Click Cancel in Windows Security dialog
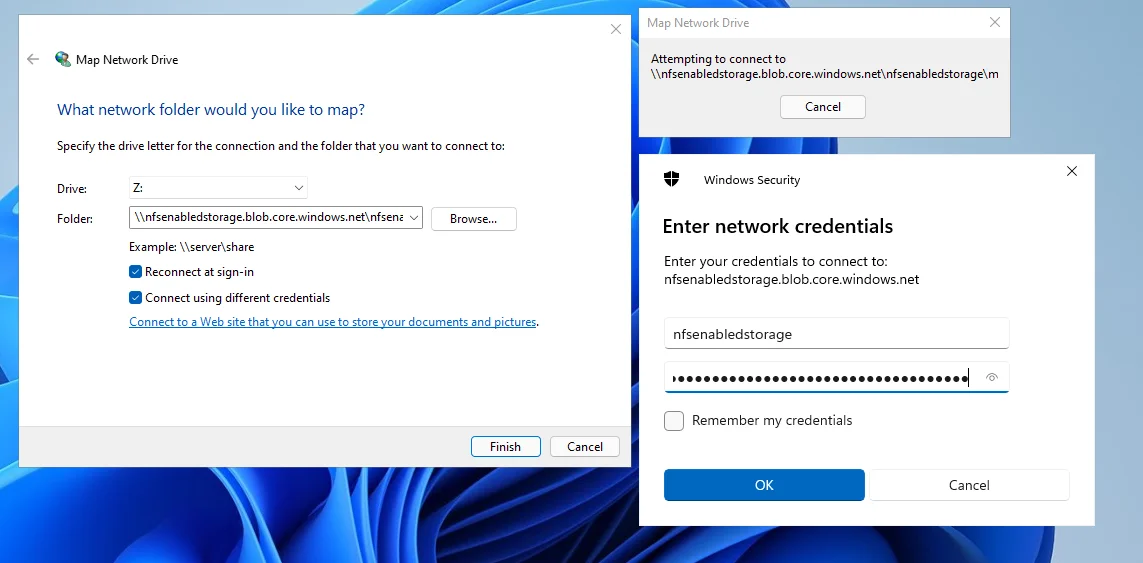 point(969,485)
